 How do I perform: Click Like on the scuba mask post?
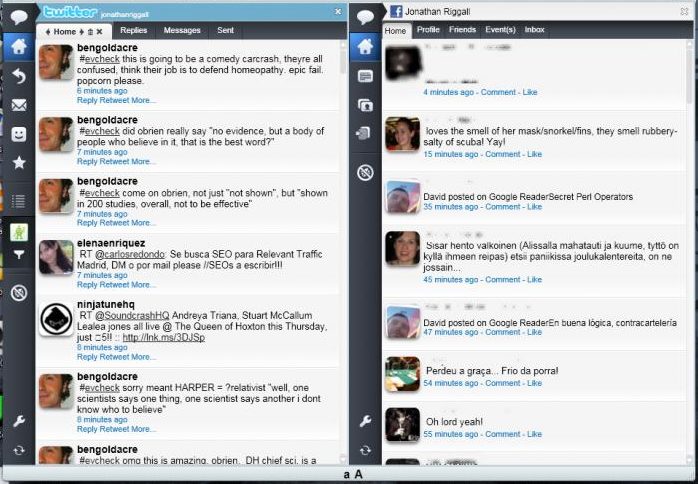click(x=533, y=154)
